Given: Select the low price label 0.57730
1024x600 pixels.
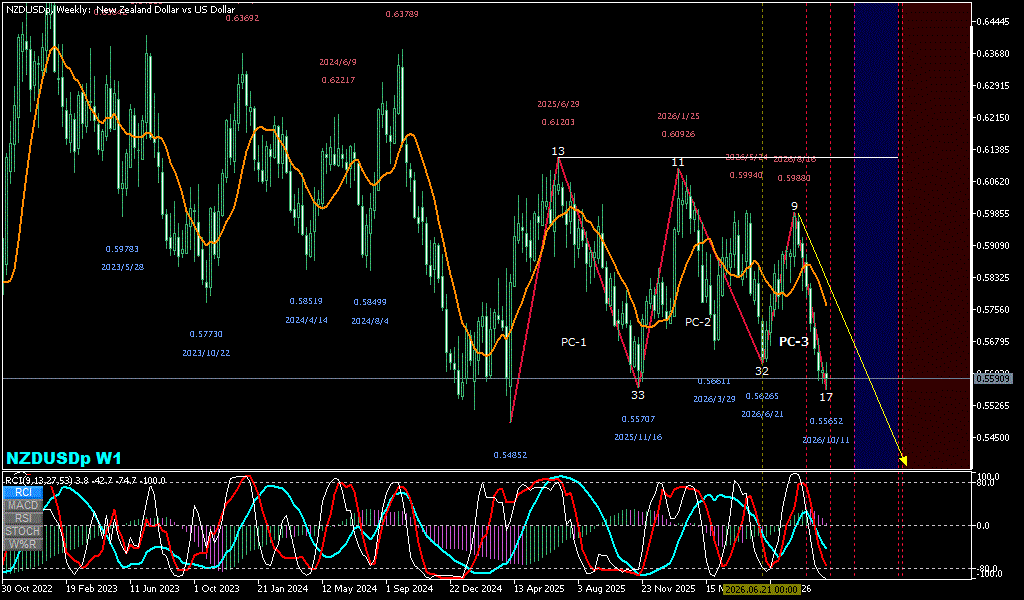Looking at the screenshot, I should pyautogui.click(x=206, y=334).
